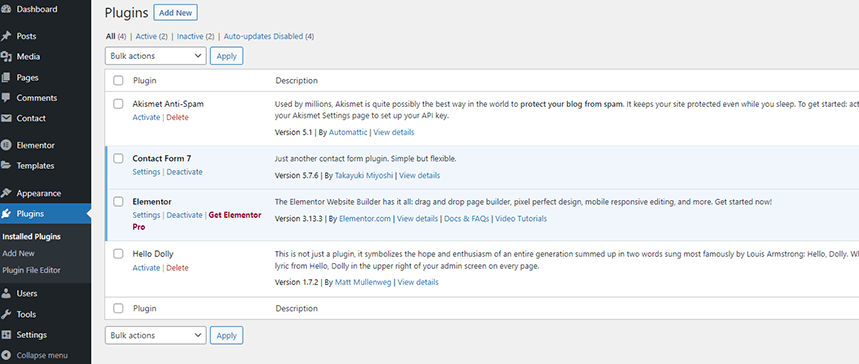
Task: Open Plugin File Editor submenu item
Action: (31, 270)
